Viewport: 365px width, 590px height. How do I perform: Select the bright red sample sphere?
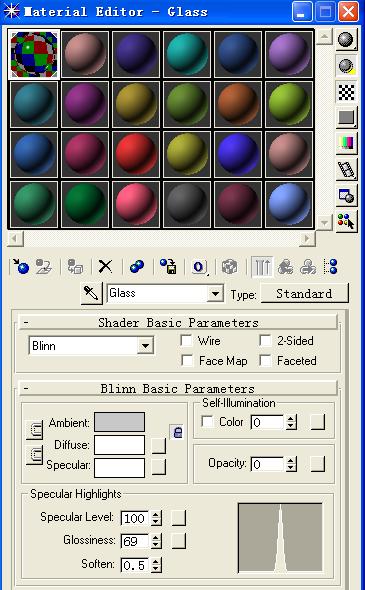point(136,154)
